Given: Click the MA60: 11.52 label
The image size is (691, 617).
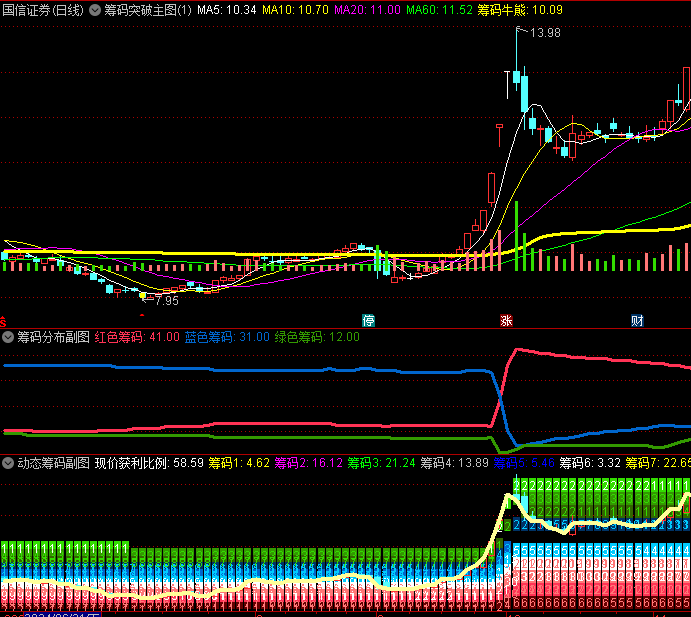Looking at the screenshot, I should coord(439,10).
